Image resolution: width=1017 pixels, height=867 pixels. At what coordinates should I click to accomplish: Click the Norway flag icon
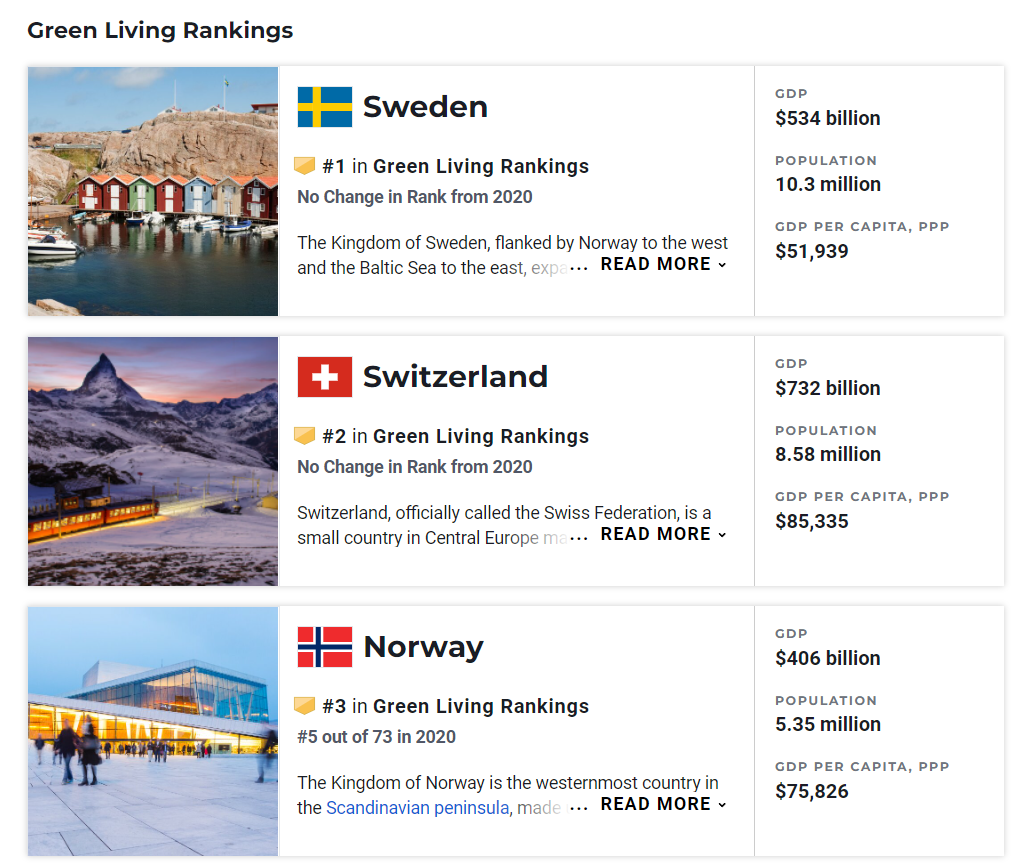pos(324,647)
